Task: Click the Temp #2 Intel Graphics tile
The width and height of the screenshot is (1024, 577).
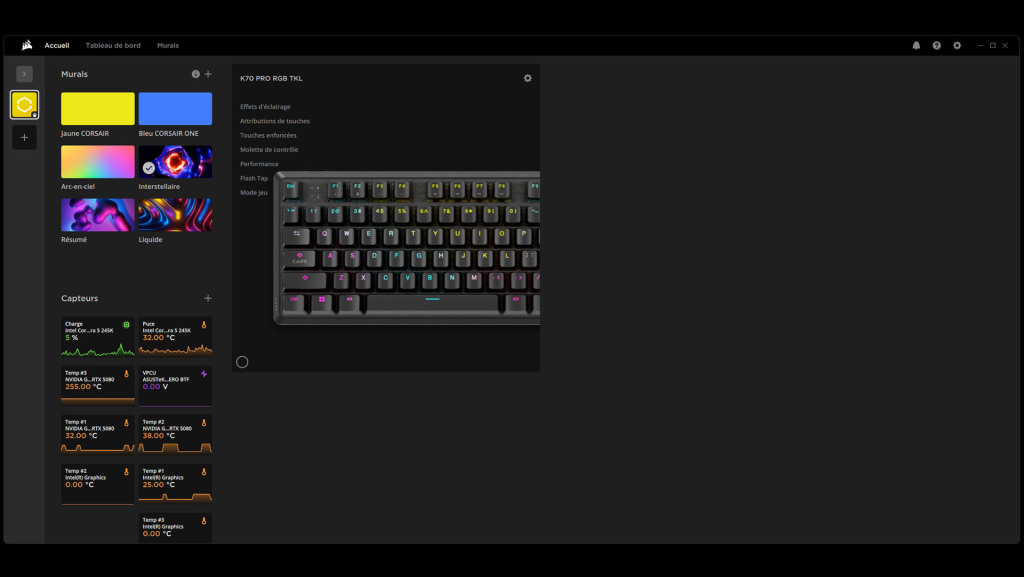Action: click(x=98, y=484)
